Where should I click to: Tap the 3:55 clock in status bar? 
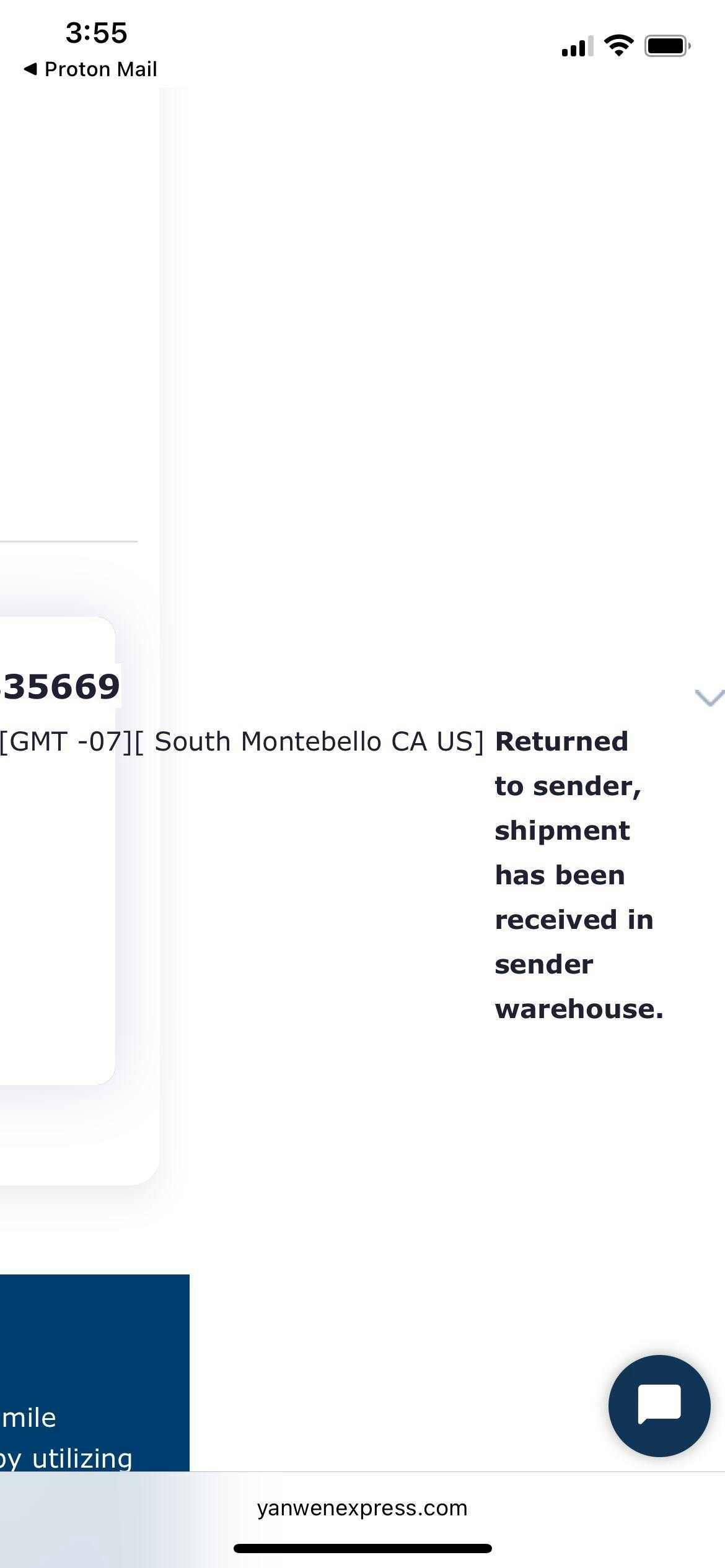click(x=96, y=32)
